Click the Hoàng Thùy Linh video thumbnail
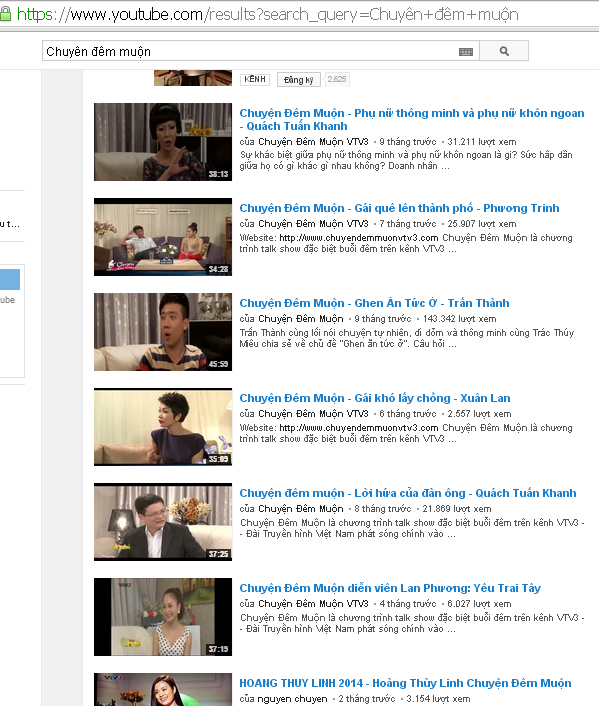The image size is (599, 706). (163, 689)
